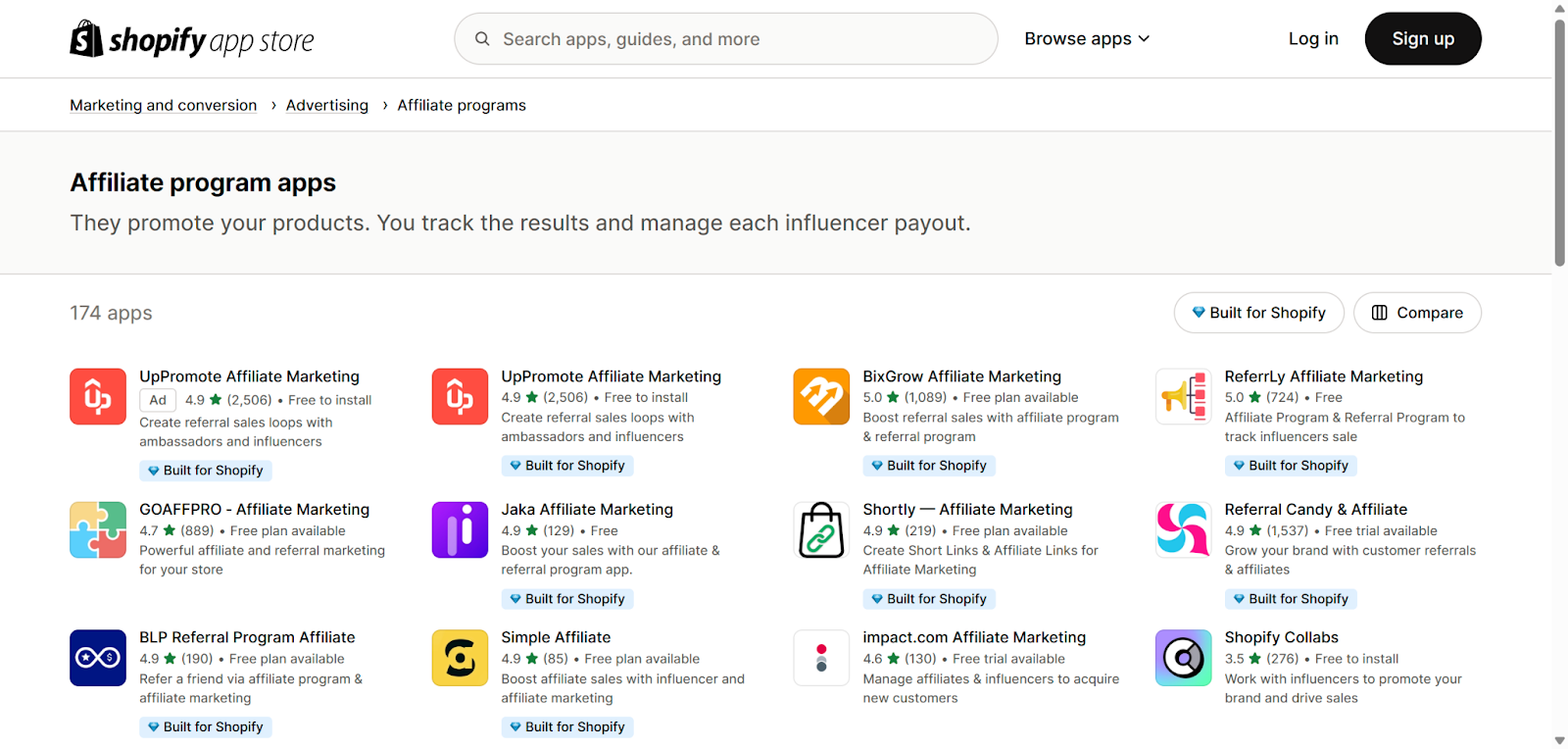Viewport: 1568px width, 749px height.
Task: Click Built for Shopify badge under Referral Candy
Action: pyautogui.click(x=1290, y=599)
